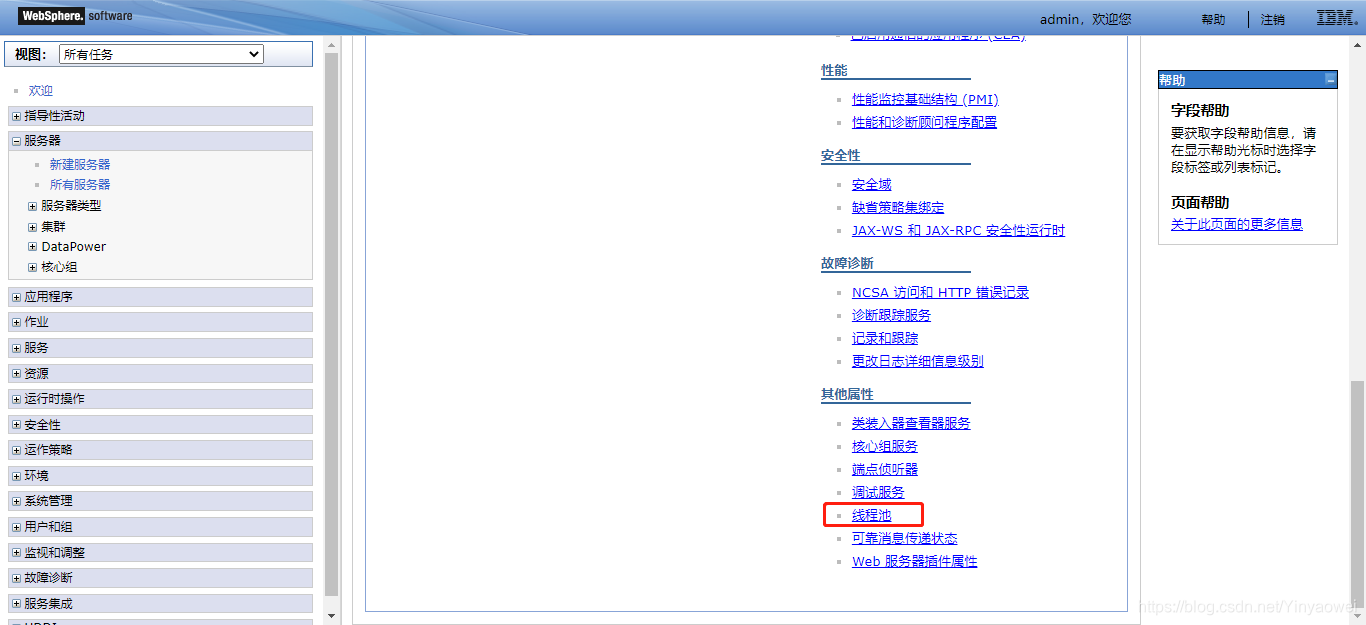Screen dimensions: 1366x625
Task: Open the 更改日志详细信息级别 link
Action: 918,361
